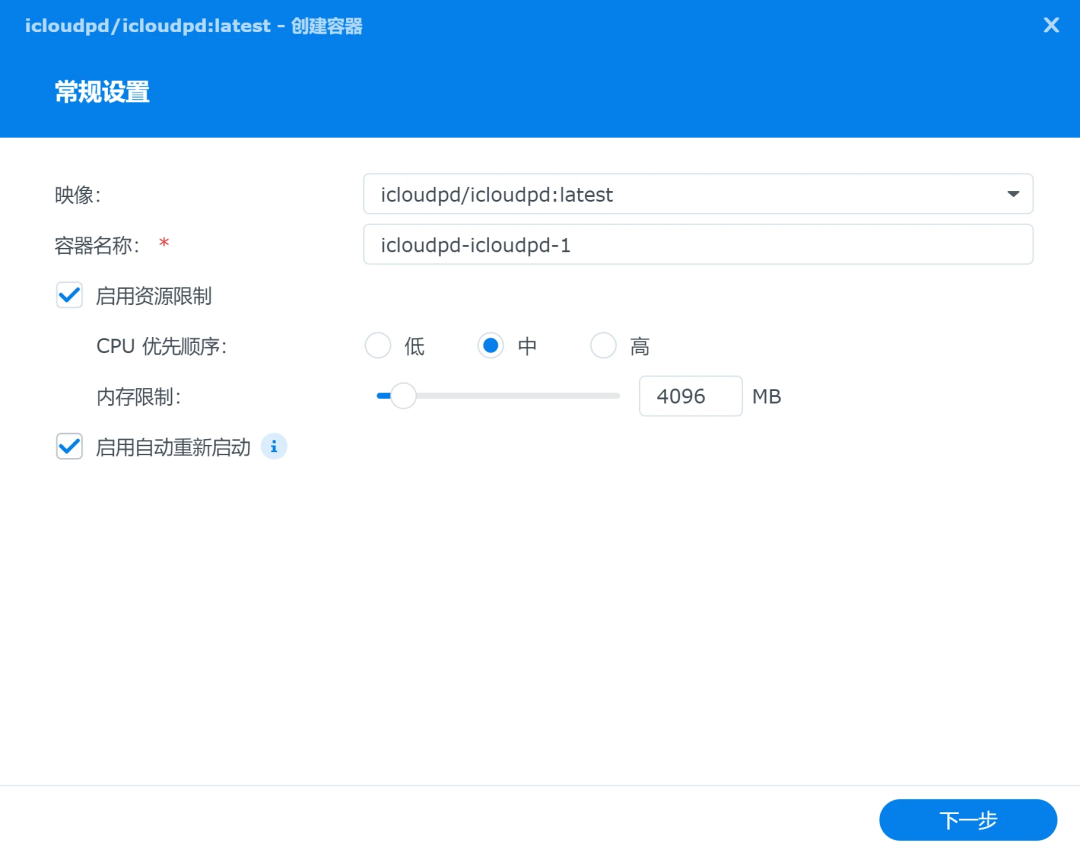Click the 下一步 button
Screen dimensions: 1080x852
coord(968,820)
